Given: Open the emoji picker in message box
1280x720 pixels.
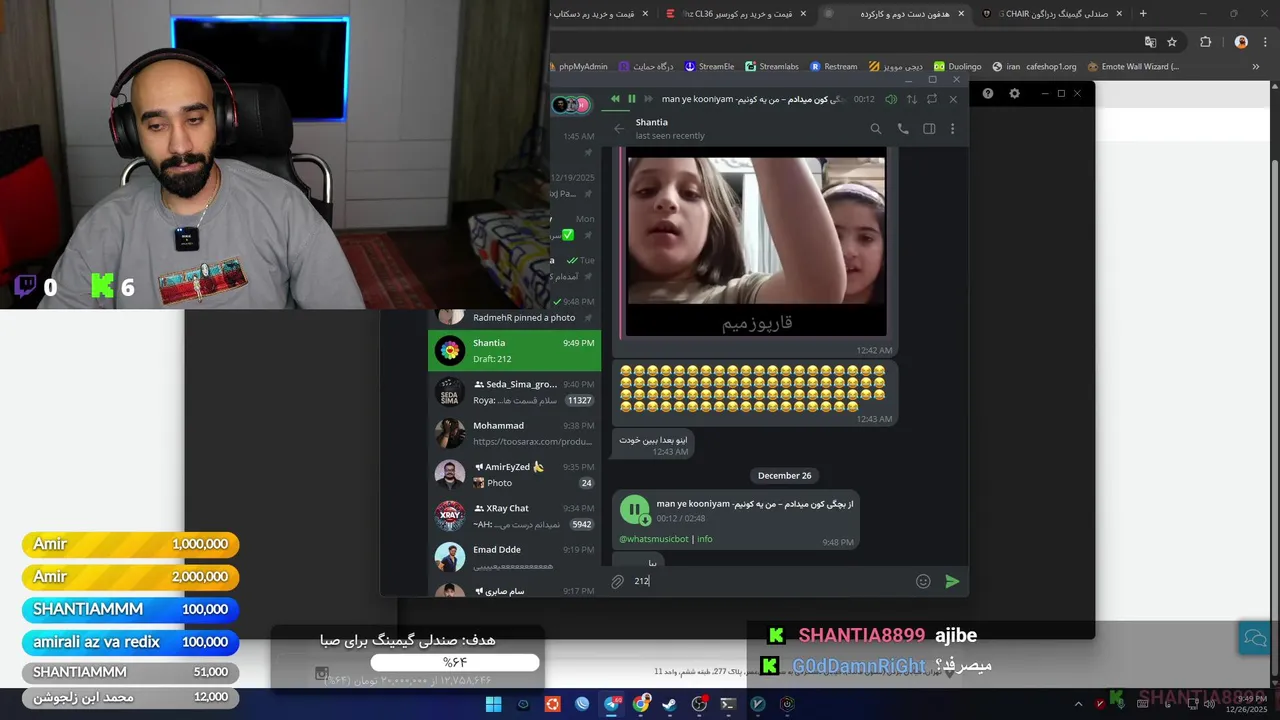Looking at the screenshot, I should [923, 581].
